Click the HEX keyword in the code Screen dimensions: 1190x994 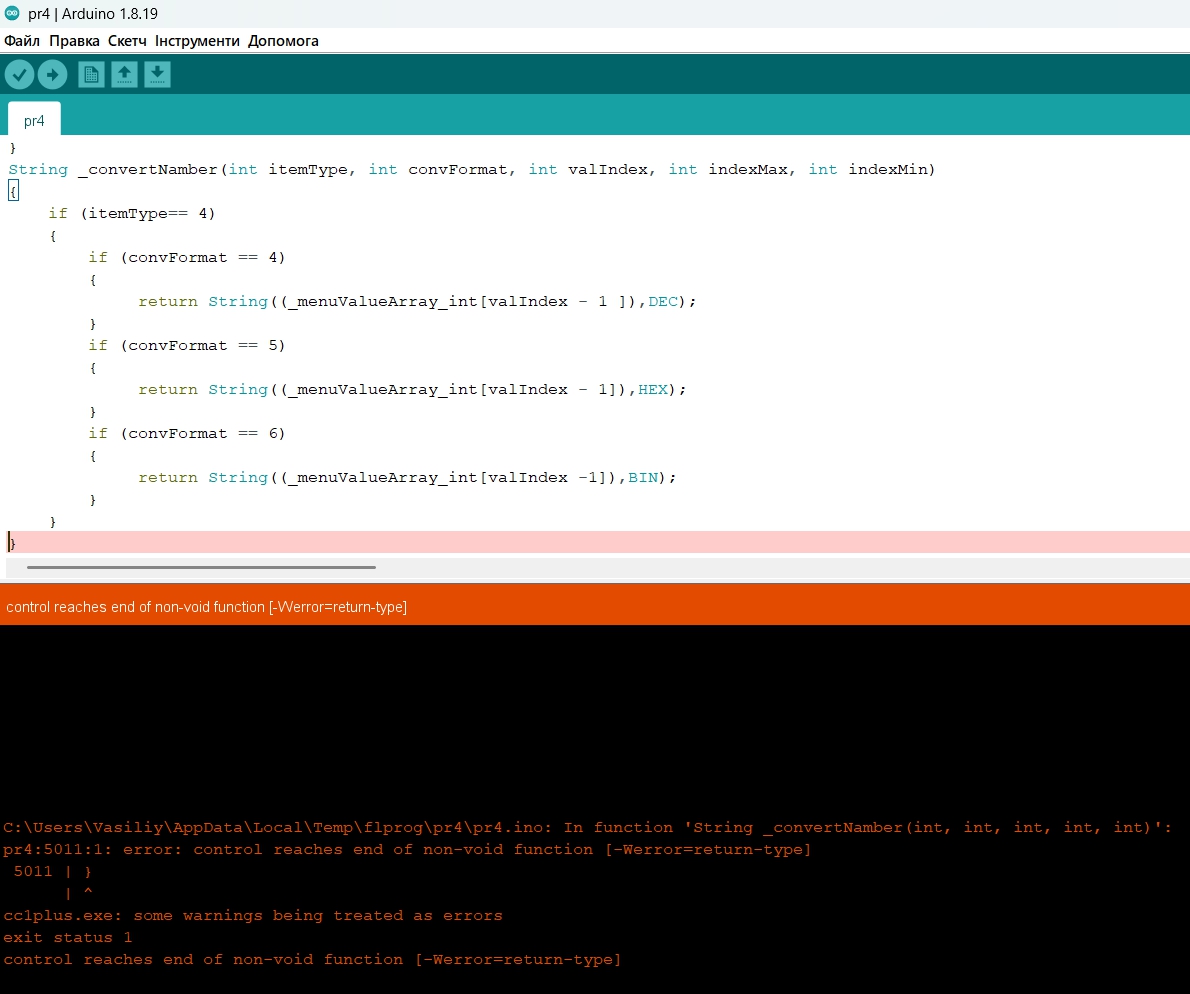point(653,390)
